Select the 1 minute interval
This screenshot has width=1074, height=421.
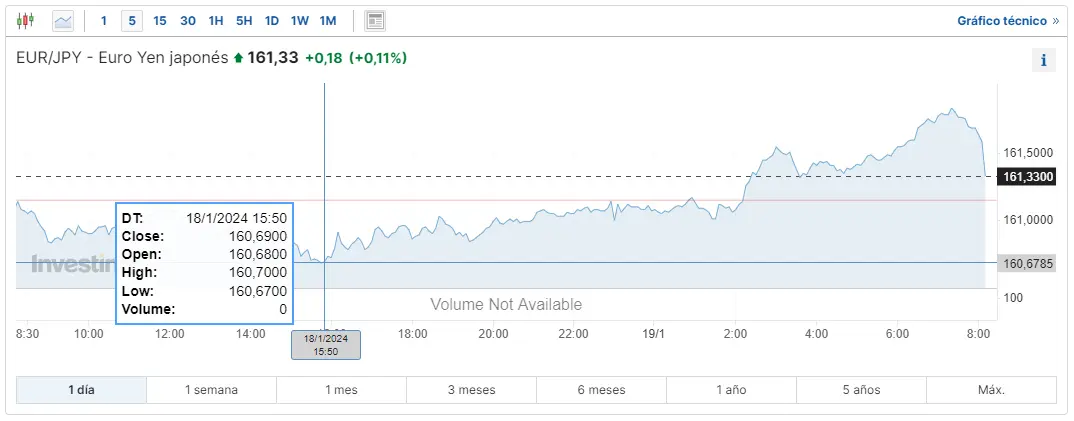pos(104,21)
